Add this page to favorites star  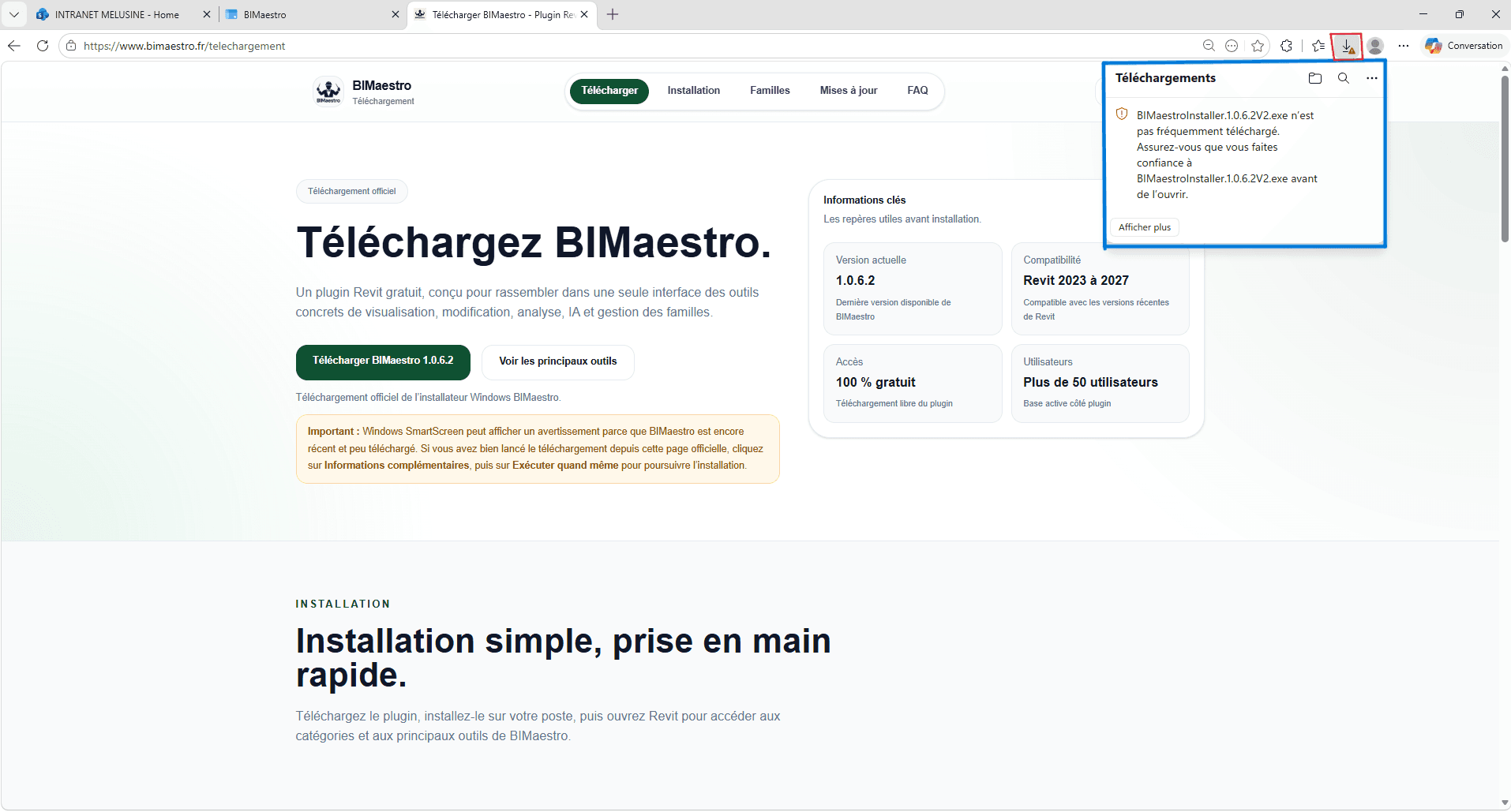coord(1258,46)
